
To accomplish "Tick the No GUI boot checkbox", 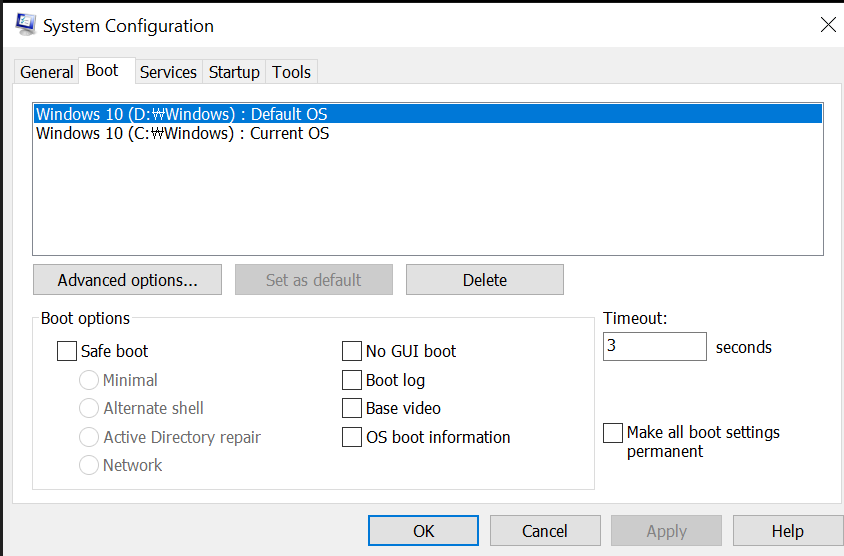I will point(352,351).
